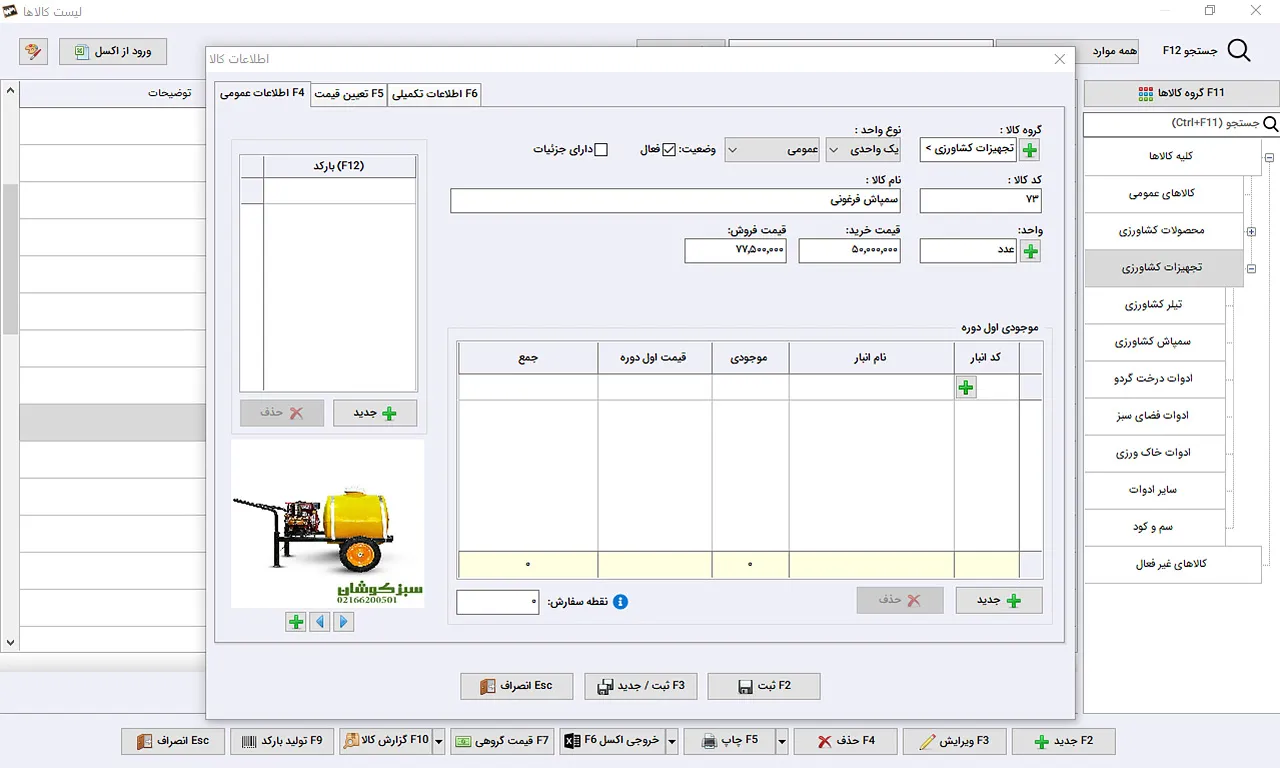Show previous product image arrow
1280x768 pixels.
(320, 622)
